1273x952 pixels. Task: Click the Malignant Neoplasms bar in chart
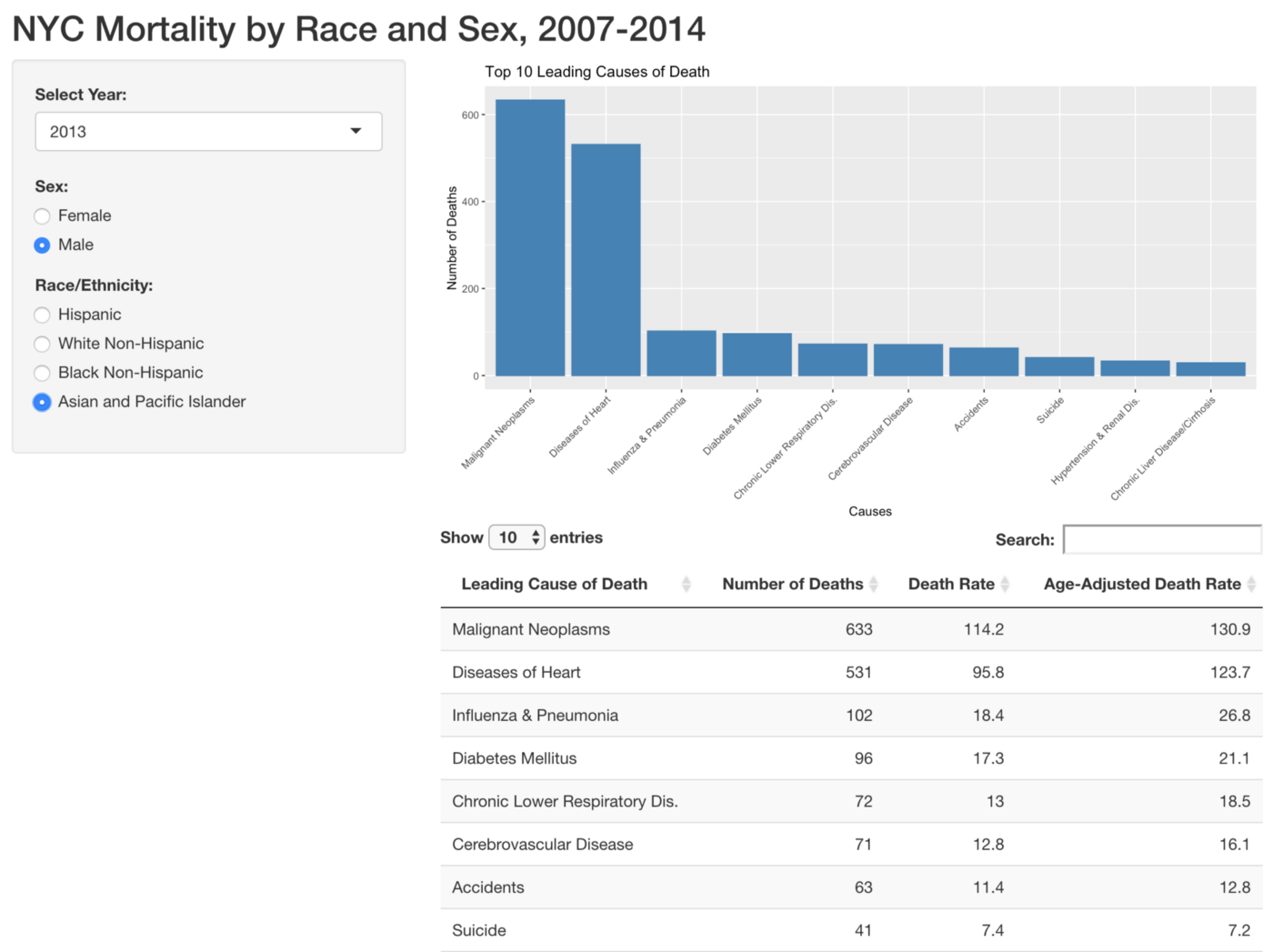pos(530,237)
